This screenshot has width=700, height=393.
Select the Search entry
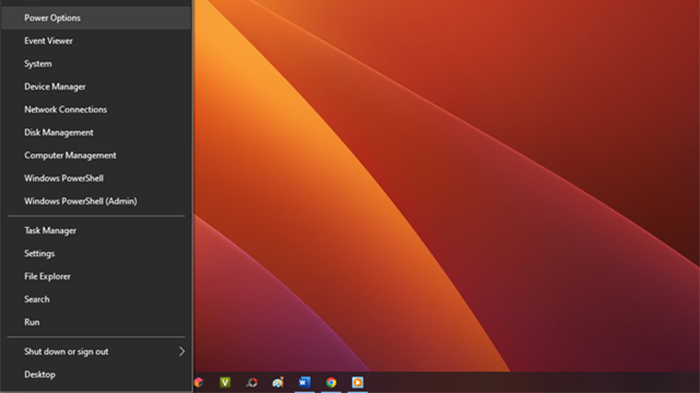coord(96,299)
